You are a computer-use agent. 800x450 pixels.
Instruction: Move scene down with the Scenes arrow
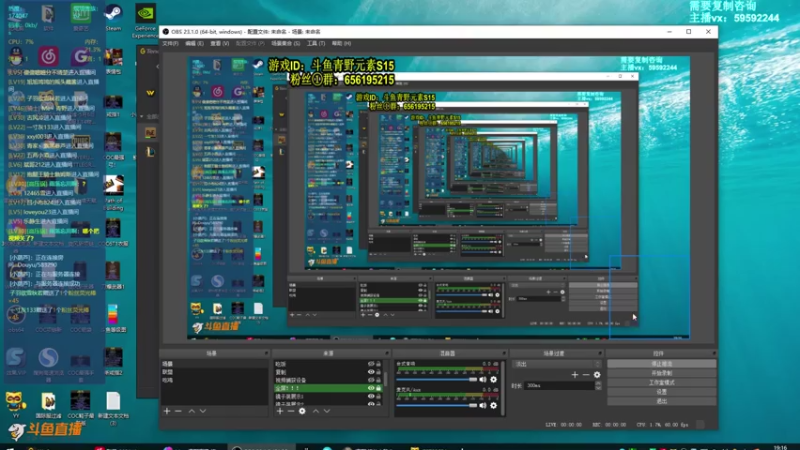click(x=203, y=411)
